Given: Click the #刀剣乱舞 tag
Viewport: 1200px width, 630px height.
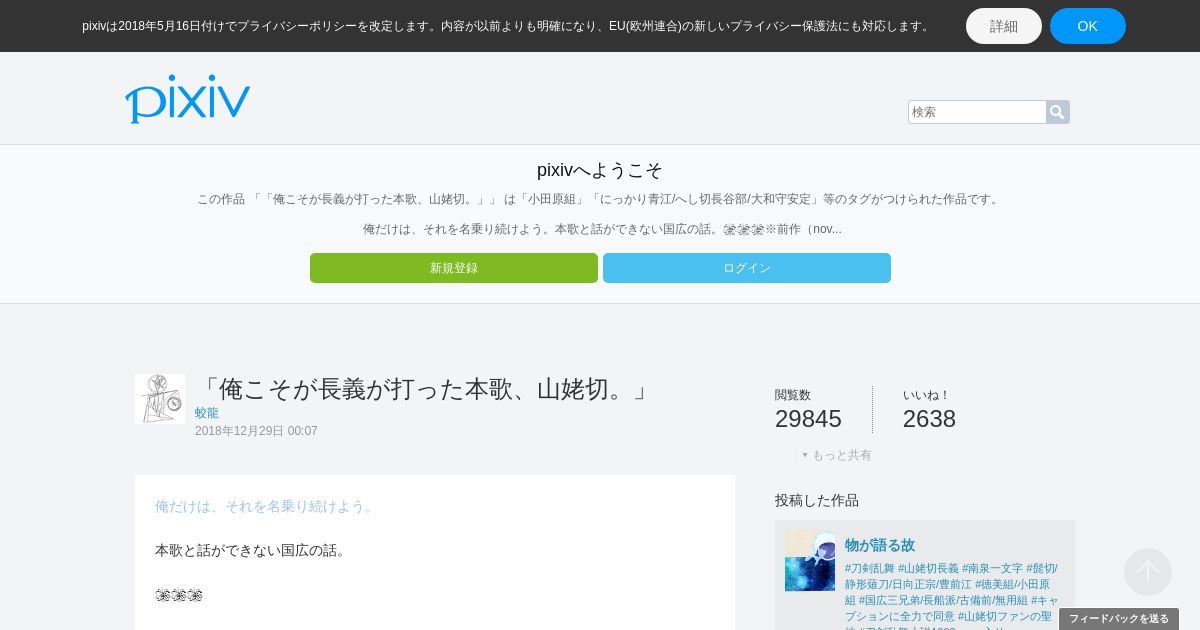Looking at the screenshot, I should click(870, 568).
